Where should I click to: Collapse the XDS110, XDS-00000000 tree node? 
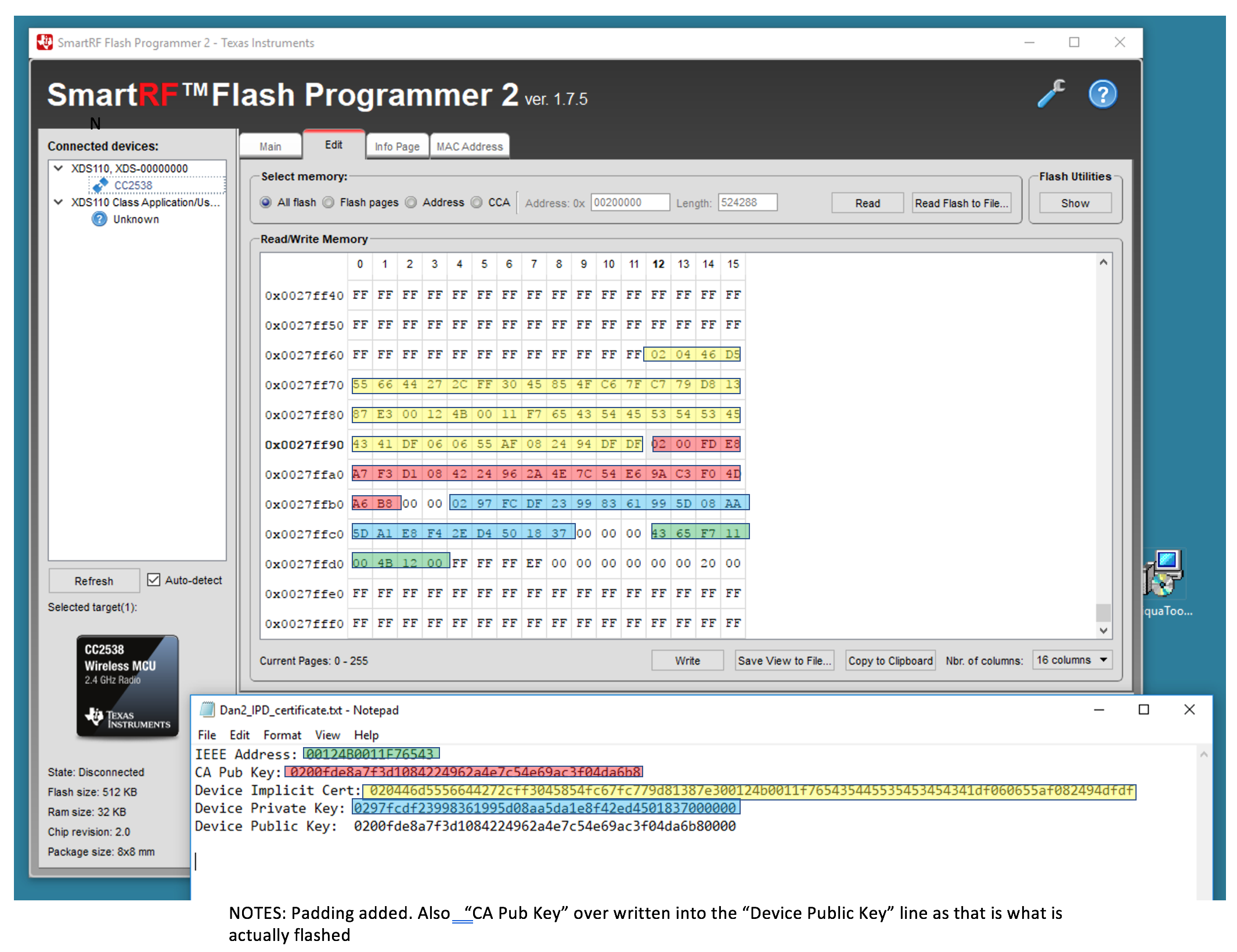(58, 168)
